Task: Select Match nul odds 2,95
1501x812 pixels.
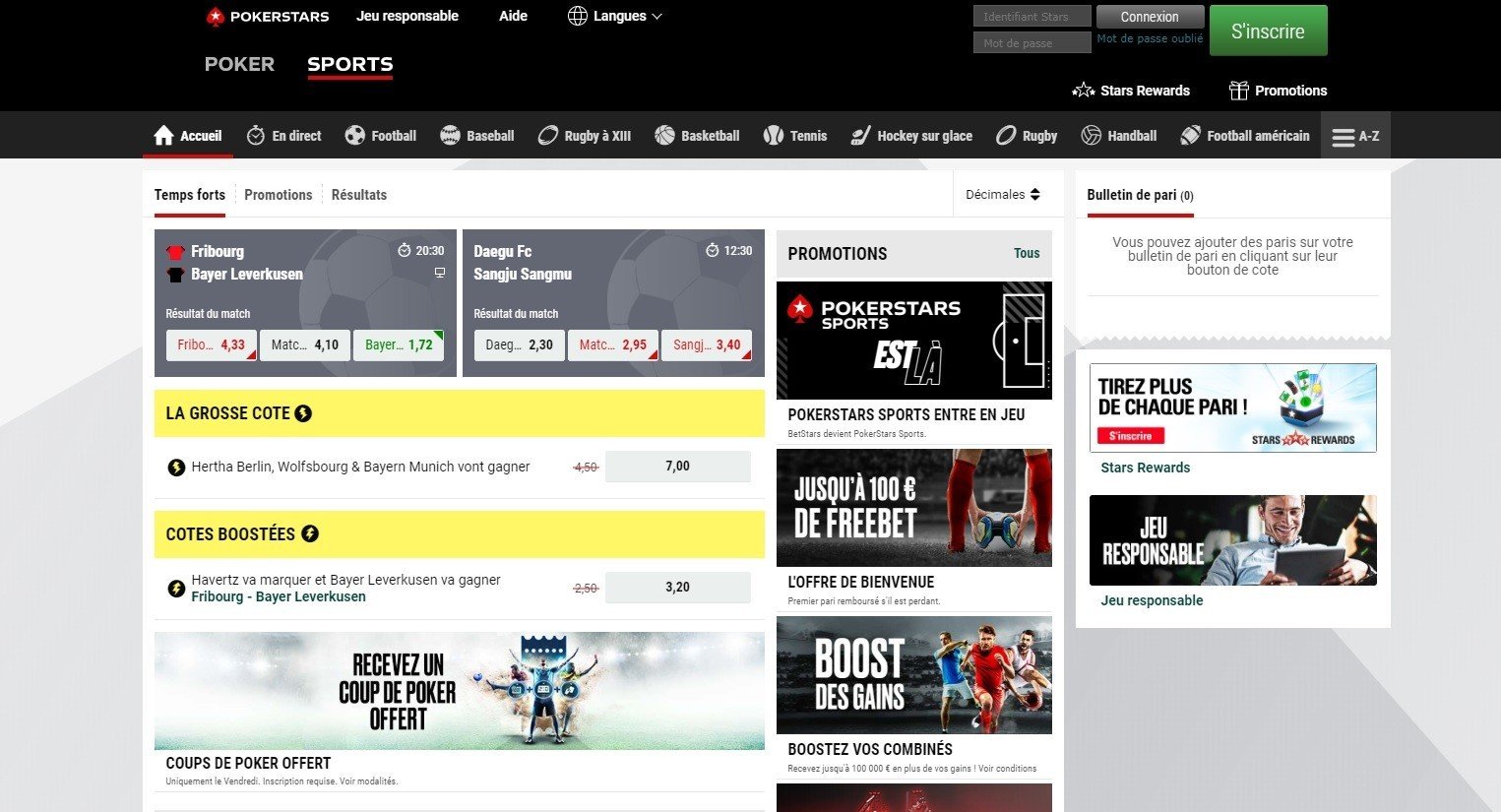Action: click(x=613, y=344)
